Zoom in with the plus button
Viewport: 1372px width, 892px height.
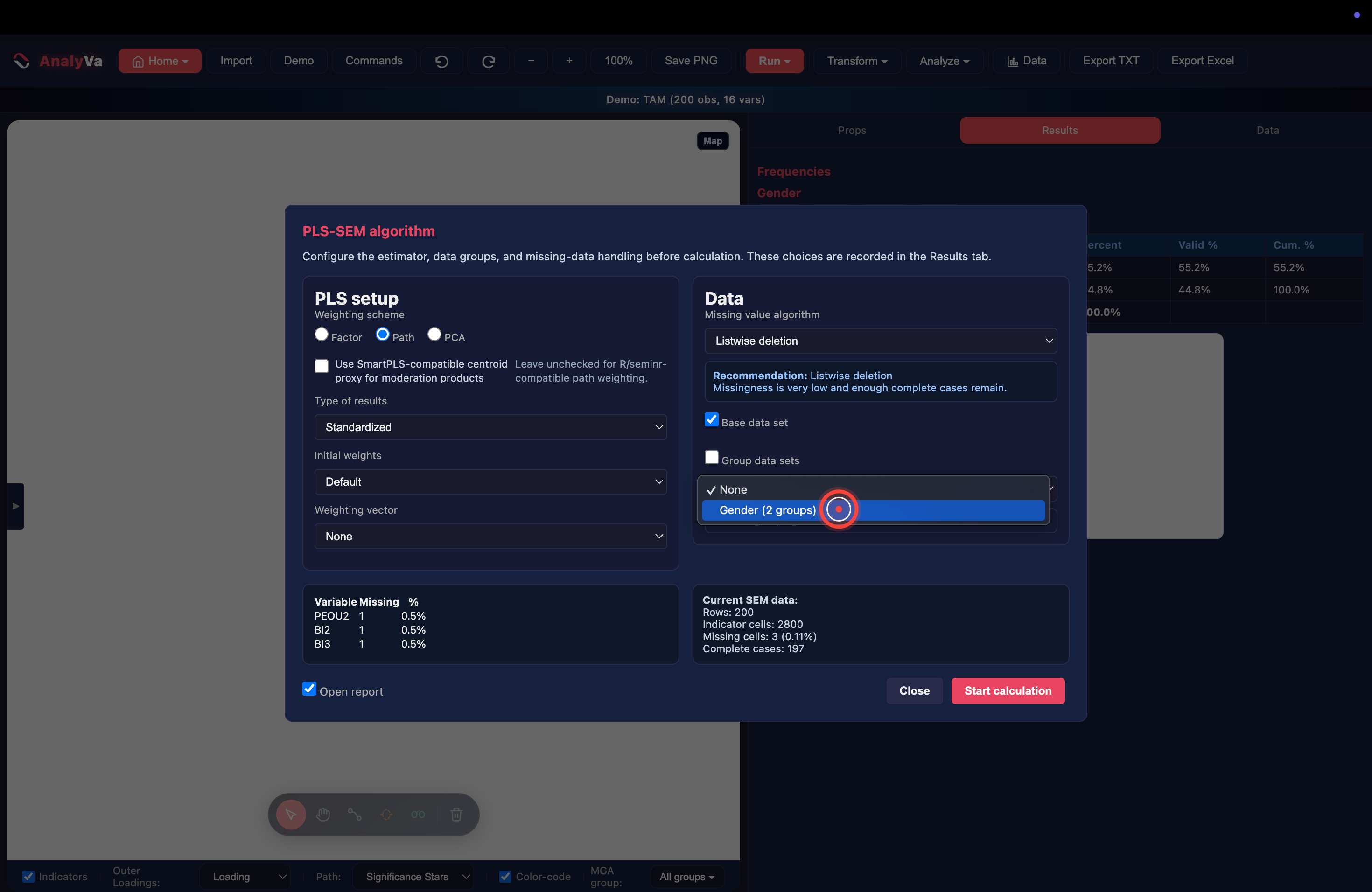[x=569, y=61]
